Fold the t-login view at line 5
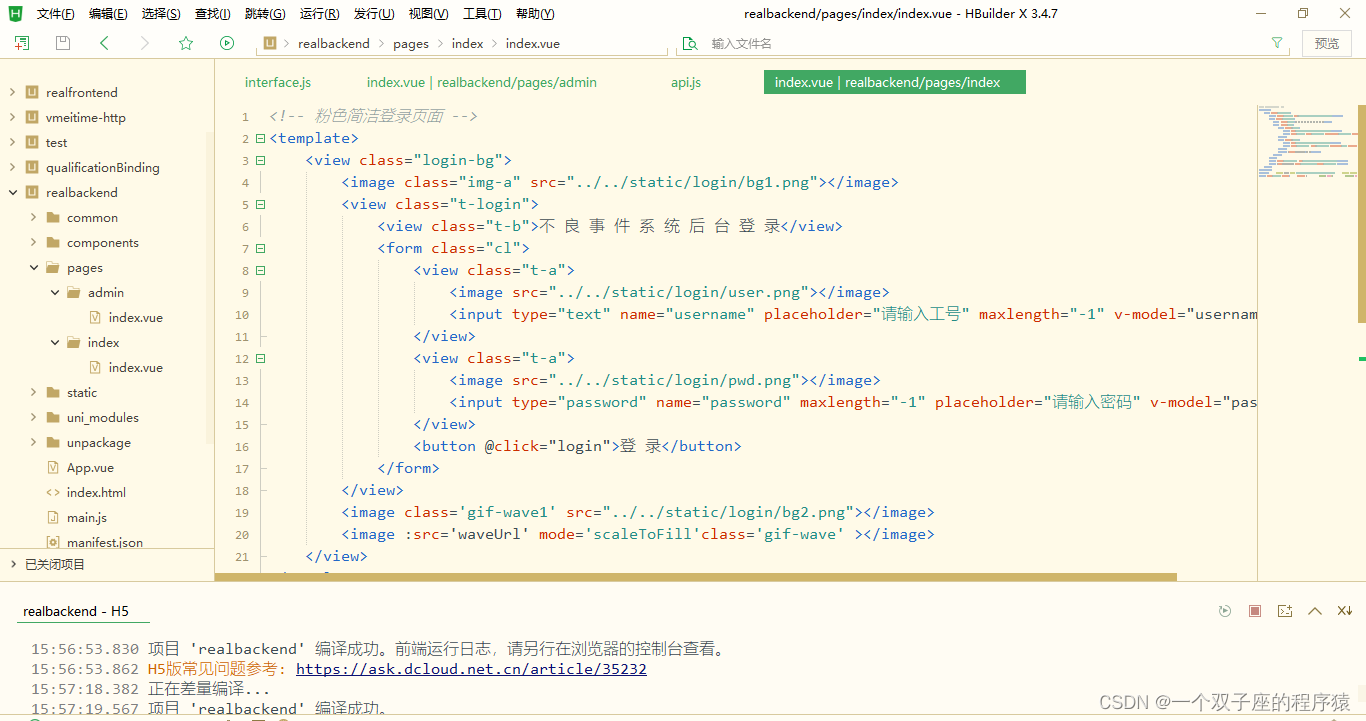 pos(261,204)
